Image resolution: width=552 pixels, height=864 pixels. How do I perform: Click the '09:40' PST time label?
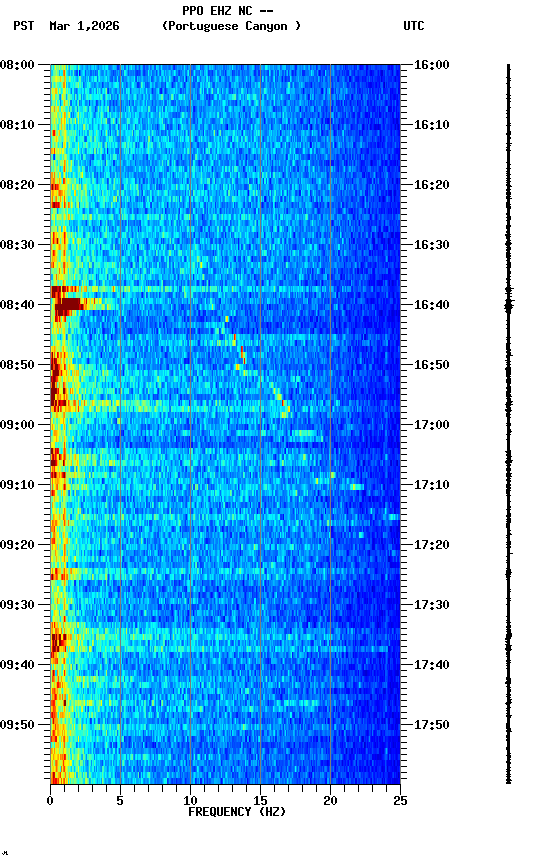pos(17,666)
